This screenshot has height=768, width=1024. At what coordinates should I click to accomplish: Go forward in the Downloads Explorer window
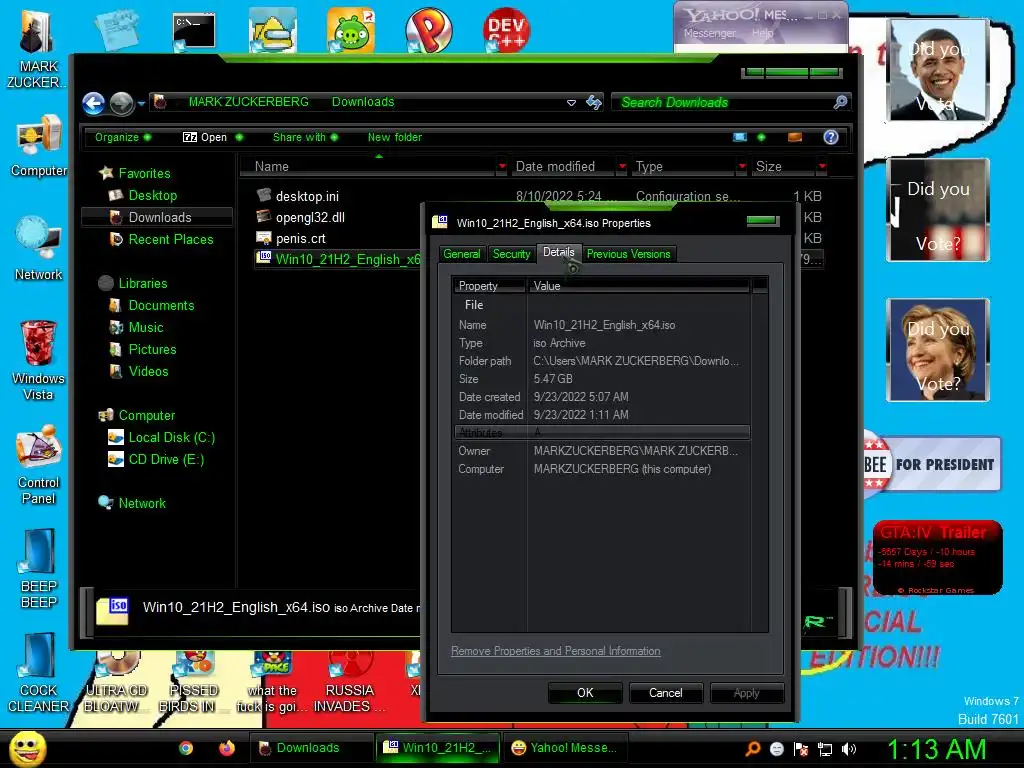click(121, 103)
